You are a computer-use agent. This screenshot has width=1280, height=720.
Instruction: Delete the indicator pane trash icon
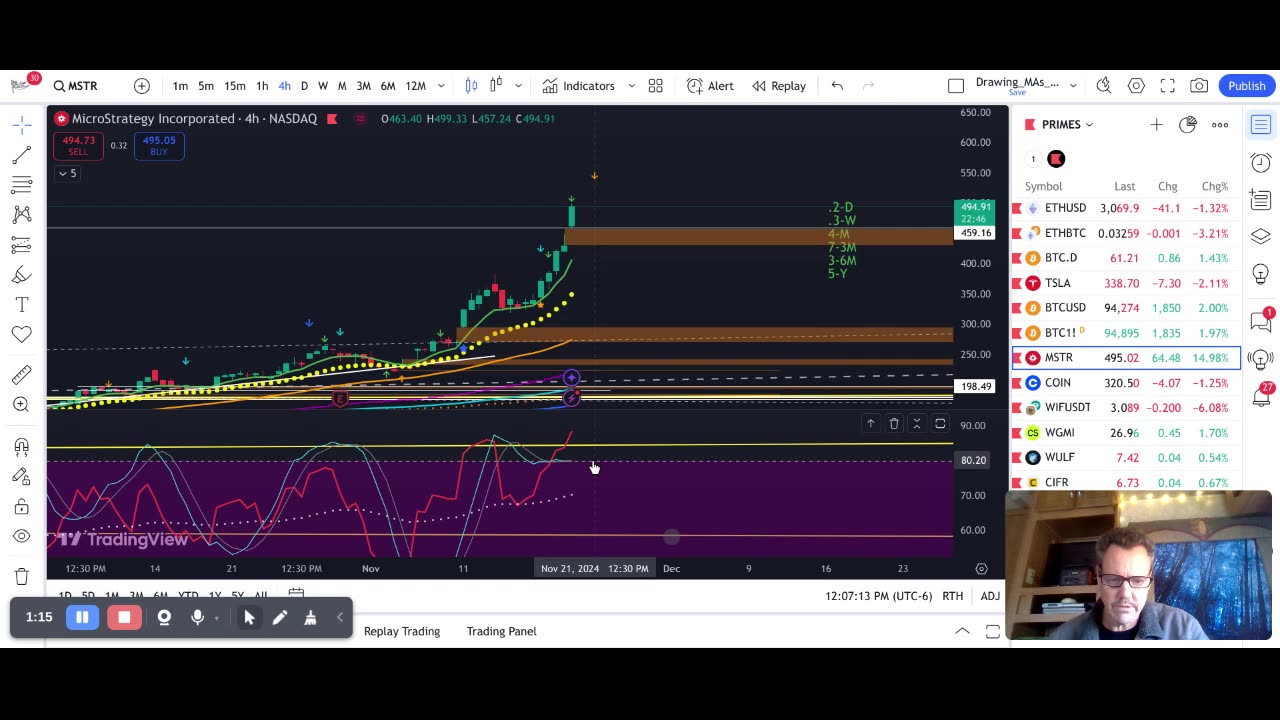[x=894, y=424]
